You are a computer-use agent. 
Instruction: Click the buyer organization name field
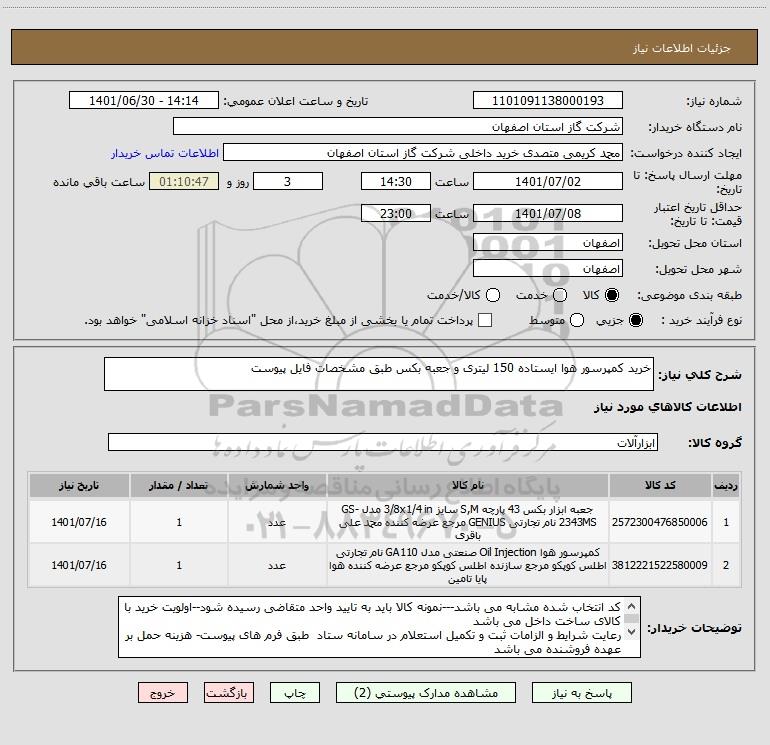click(x=398, y=126)
